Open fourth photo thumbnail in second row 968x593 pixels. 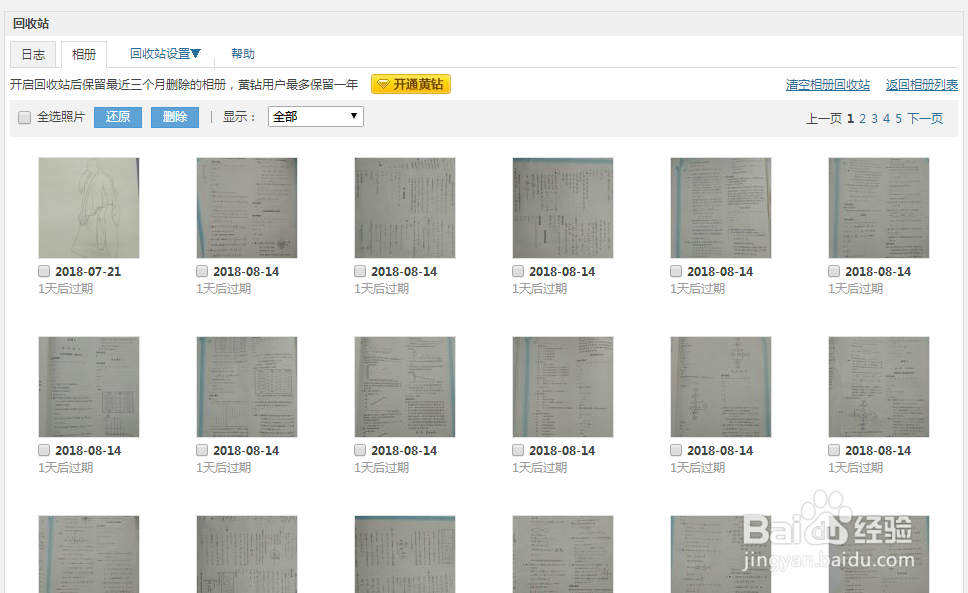(x=563, y=387)
